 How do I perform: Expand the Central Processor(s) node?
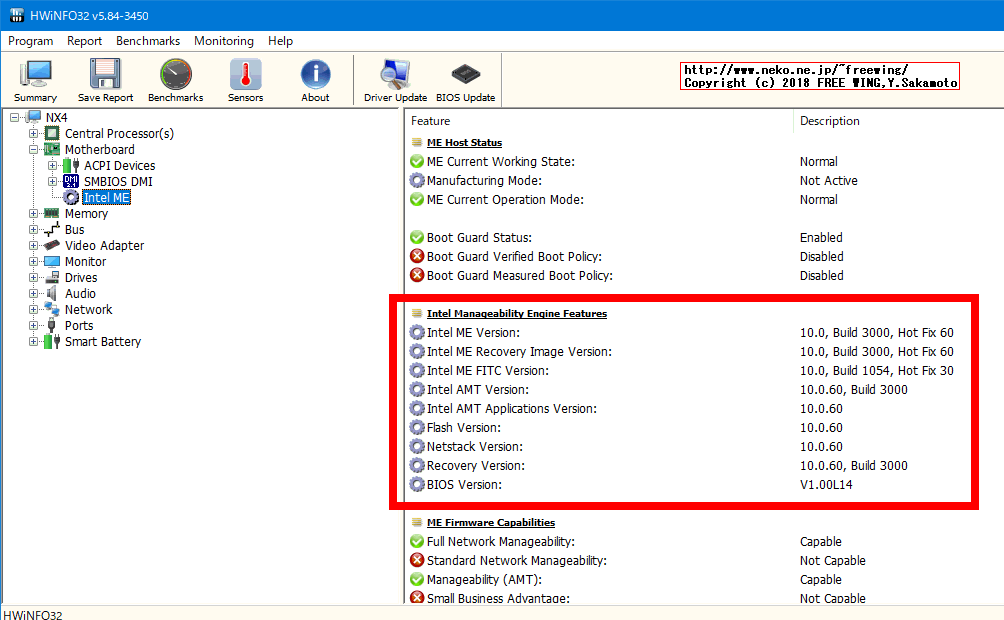click(34, 134)
